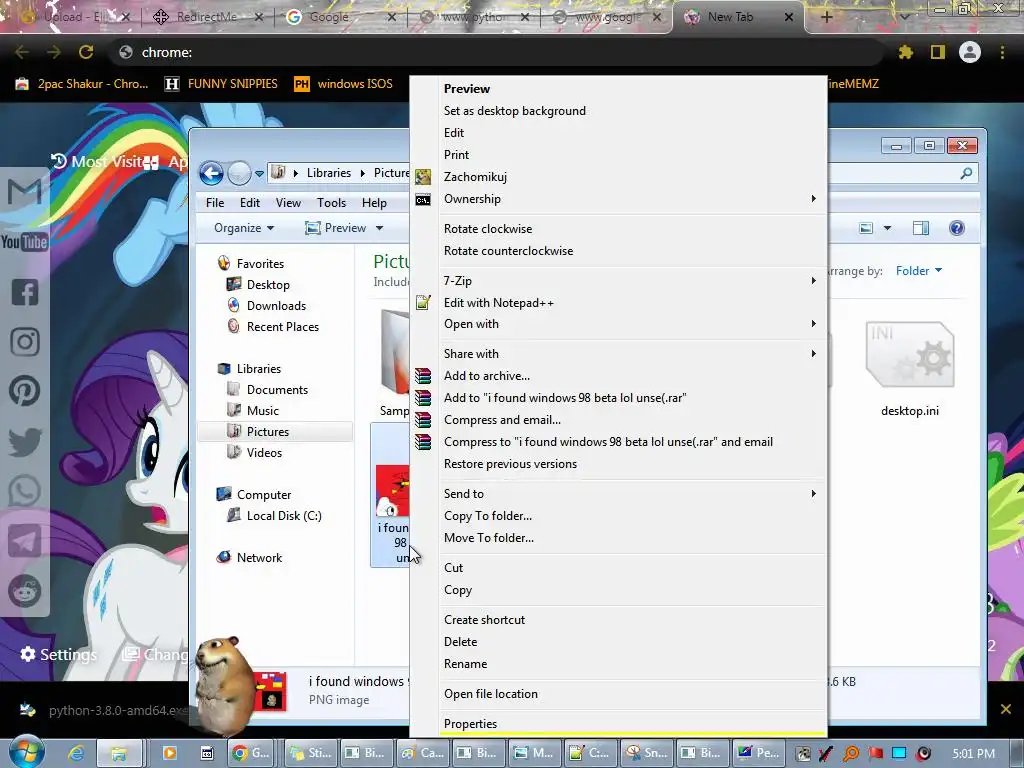Click the Chrome extensions puzzle icon
The width and height of the screenshot is (1024, 768).
click(906, 52)
